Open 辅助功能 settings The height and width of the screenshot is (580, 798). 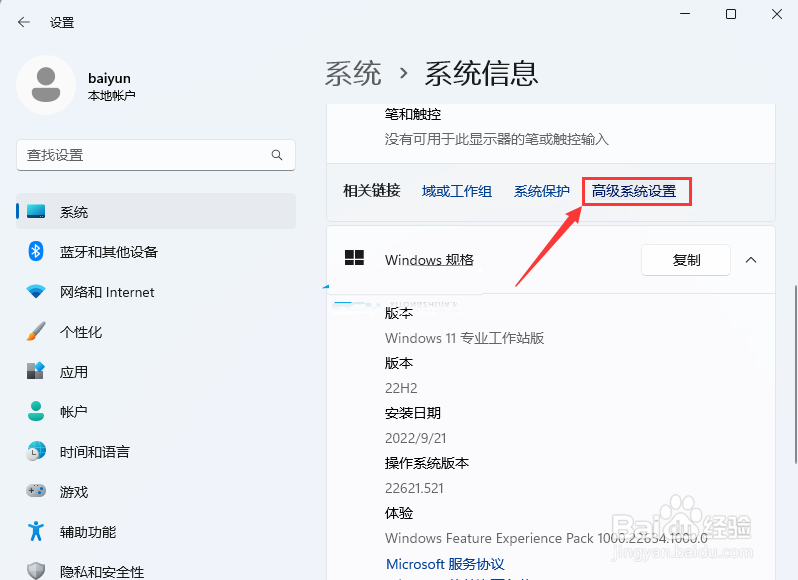[156, 532]
